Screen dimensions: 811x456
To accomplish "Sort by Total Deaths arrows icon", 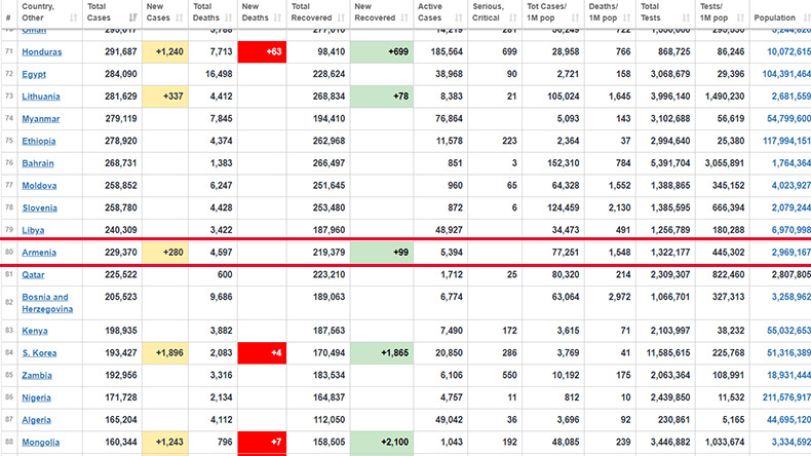I will coord(228,18).
